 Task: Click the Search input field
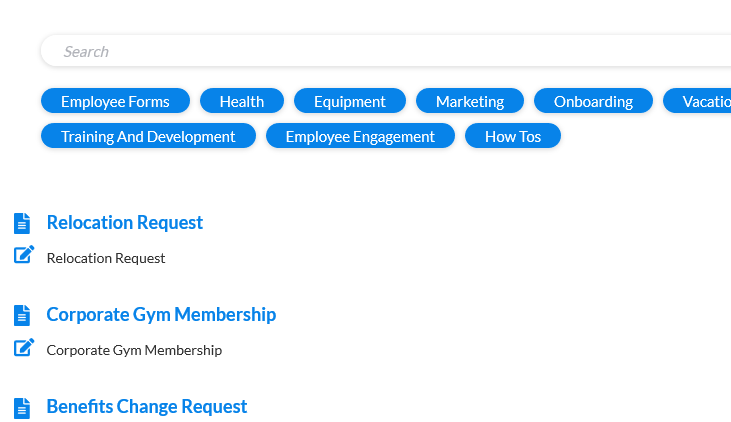coord(386,51)
